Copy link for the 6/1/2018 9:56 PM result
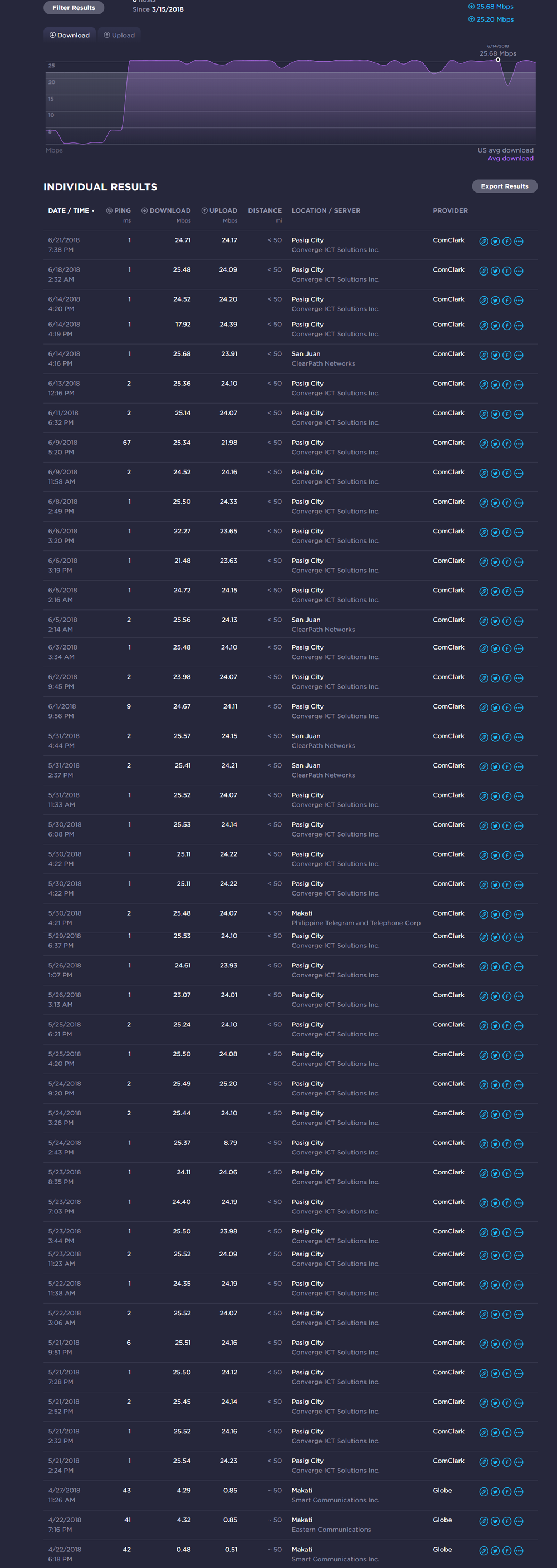The width and height of the screenshot is (557, 1568). pyautogui.click(x=483, y=708)
